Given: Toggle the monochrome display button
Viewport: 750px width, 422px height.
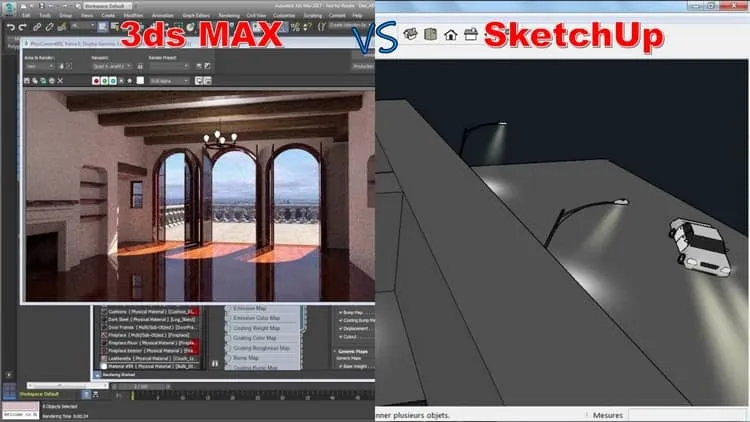Looking at the screenshot, I should coord(130,81).
